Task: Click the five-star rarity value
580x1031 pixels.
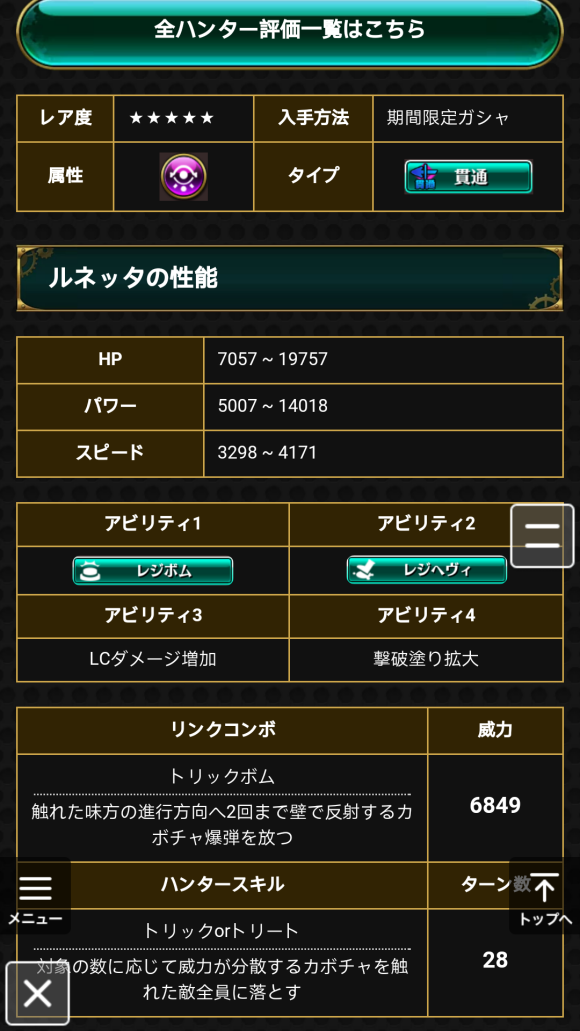Action: [x=172, y=118]
